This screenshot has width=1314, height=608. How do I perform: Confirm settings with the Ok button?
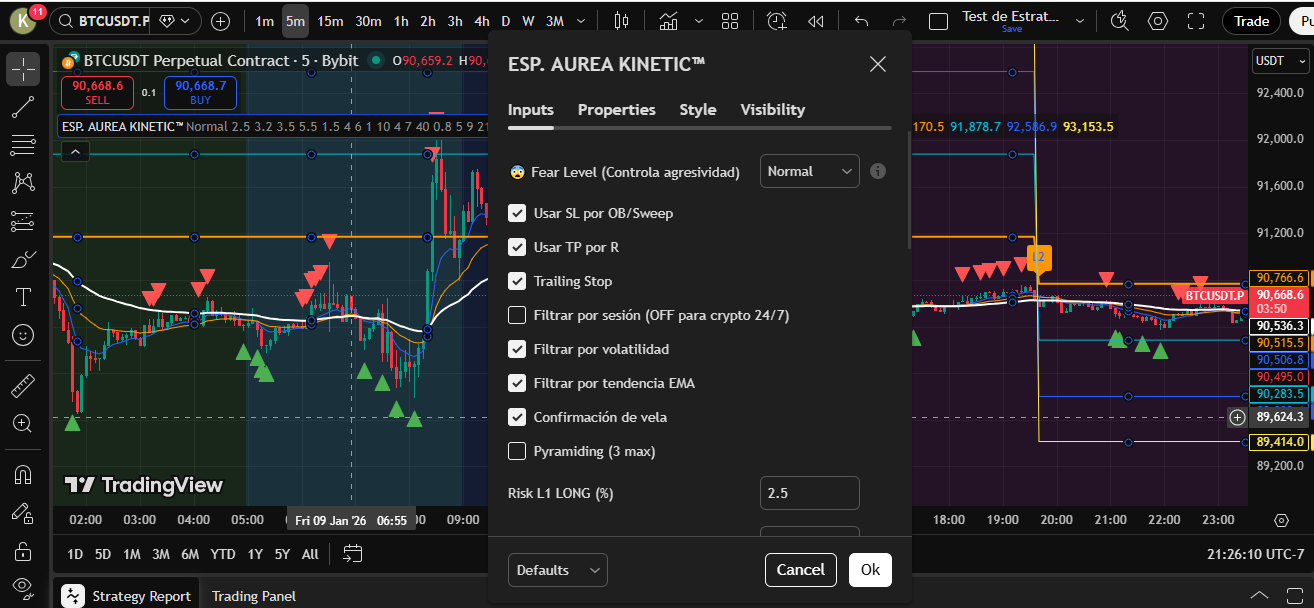pyautogui.click(x=869, y=569)
